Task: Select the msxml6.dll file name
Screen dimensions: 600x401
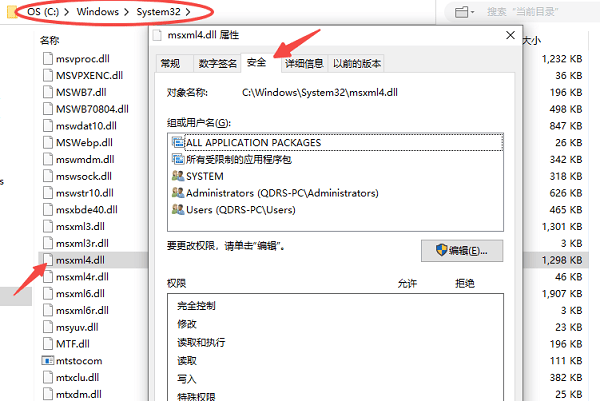Action: pos(80,294)
